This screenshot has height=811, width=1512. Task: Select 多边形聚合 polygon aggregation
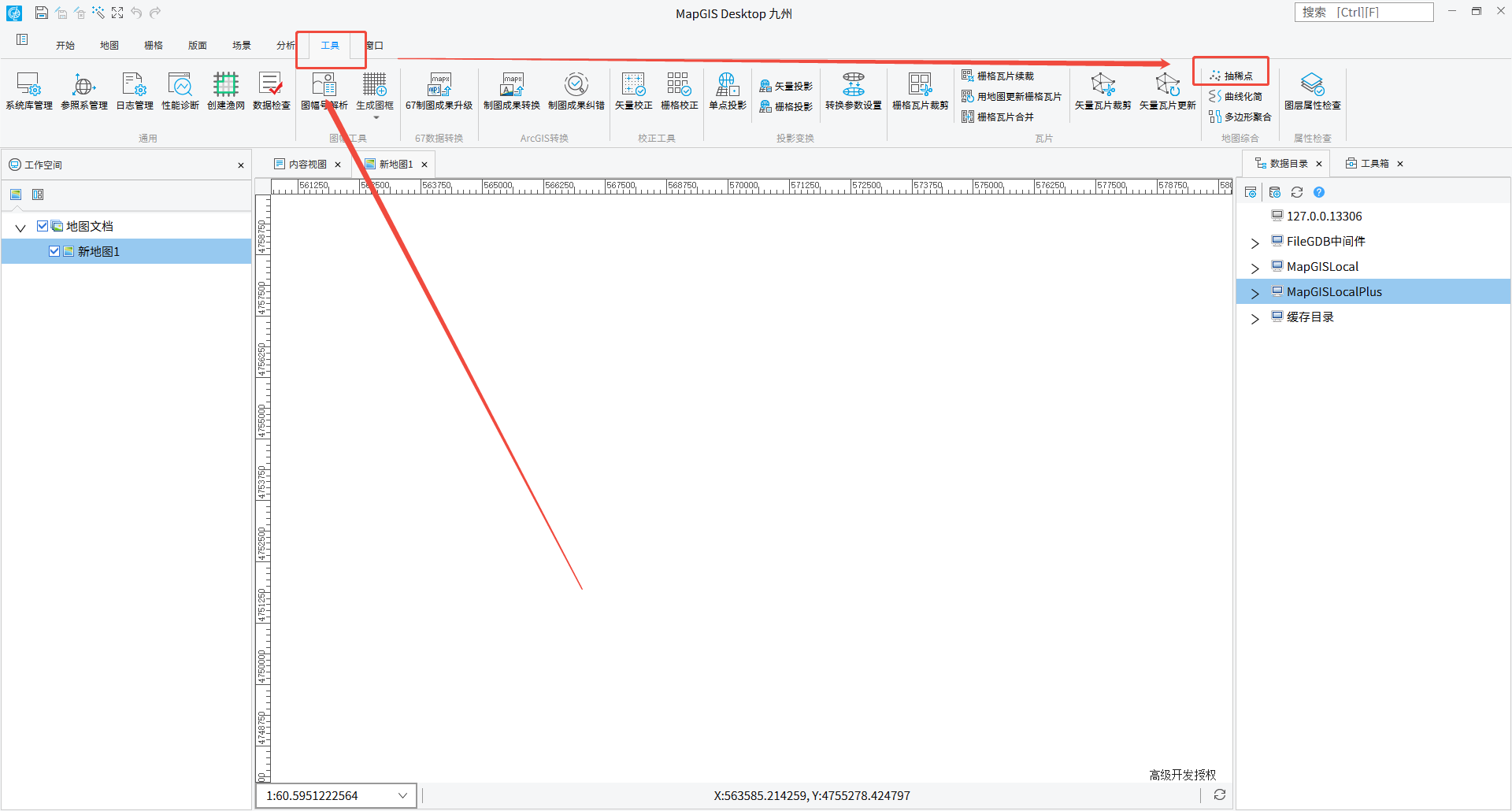[1240, 117]
